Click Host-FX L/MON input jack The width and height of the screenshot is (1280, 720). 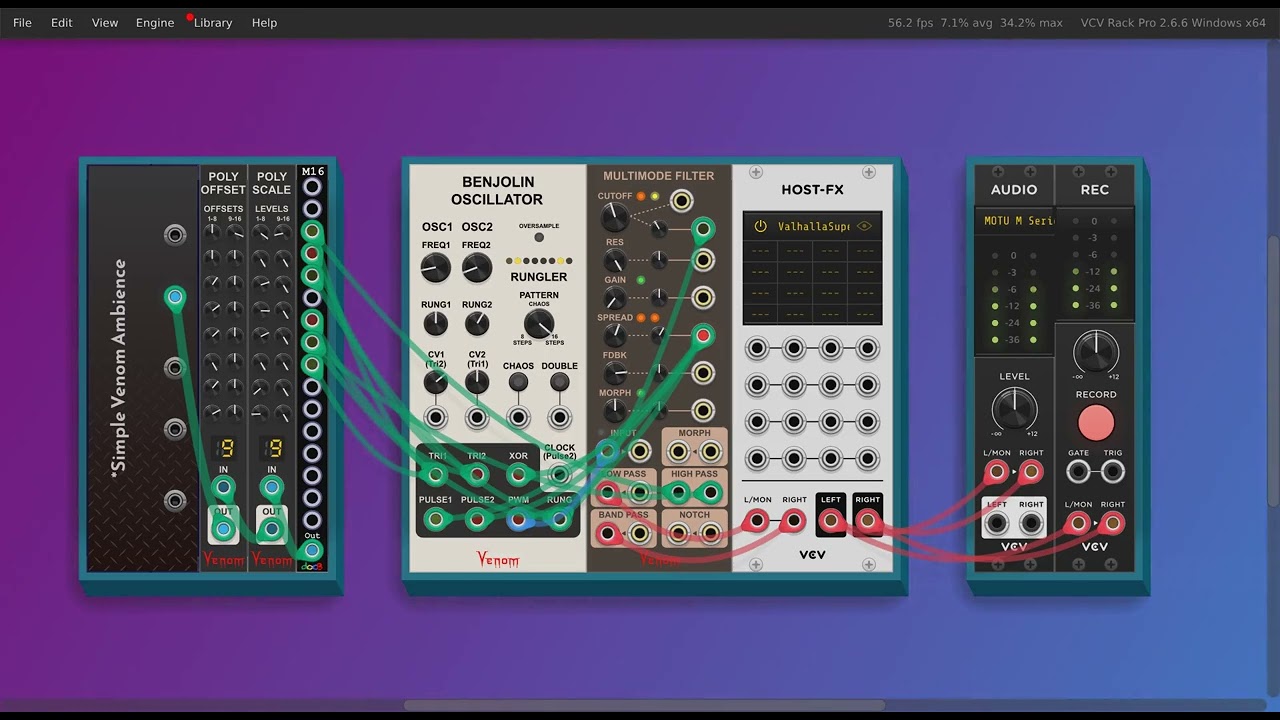click(x=757, y=520)
